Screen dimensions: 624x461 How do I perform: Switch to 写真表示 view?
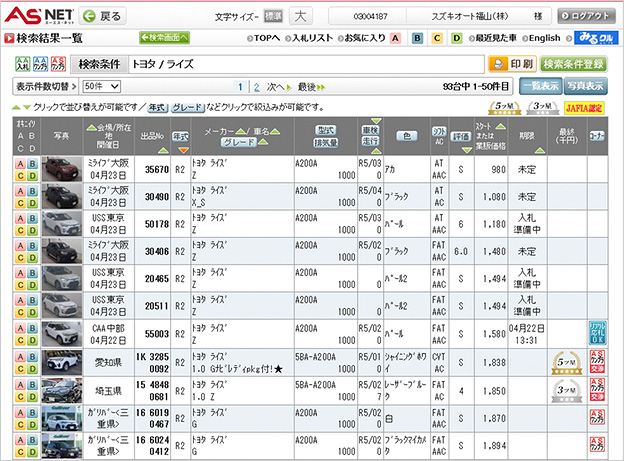585,86
